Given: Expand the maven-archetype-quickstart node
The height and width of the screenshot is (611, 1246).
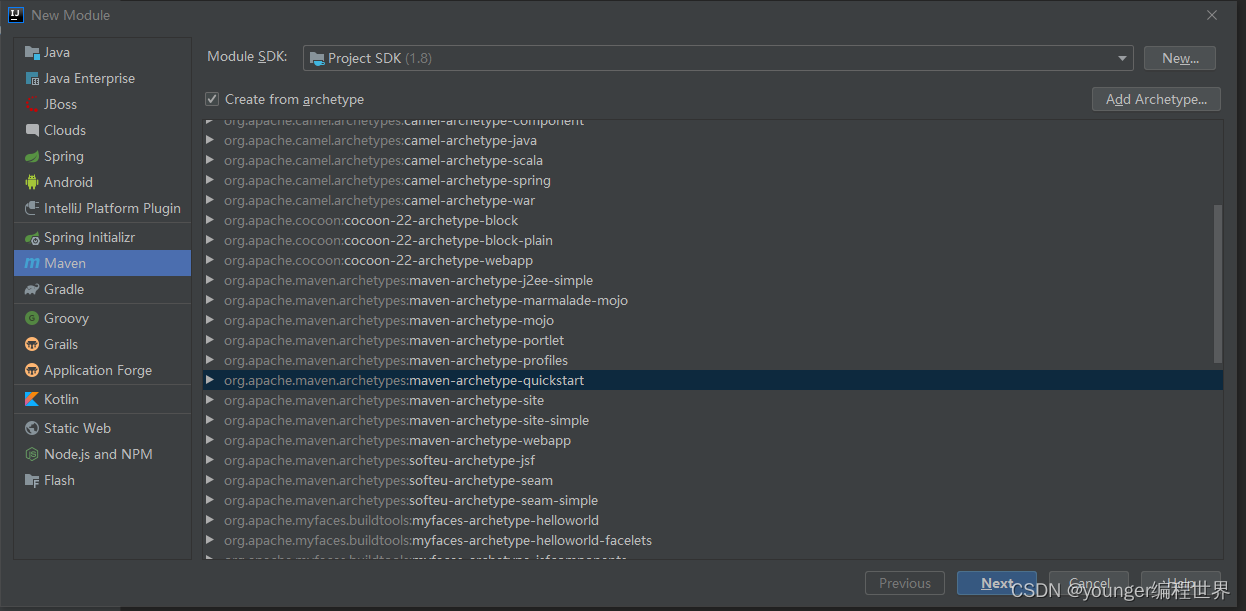Looking at the screenshot, I should point(210,380).
